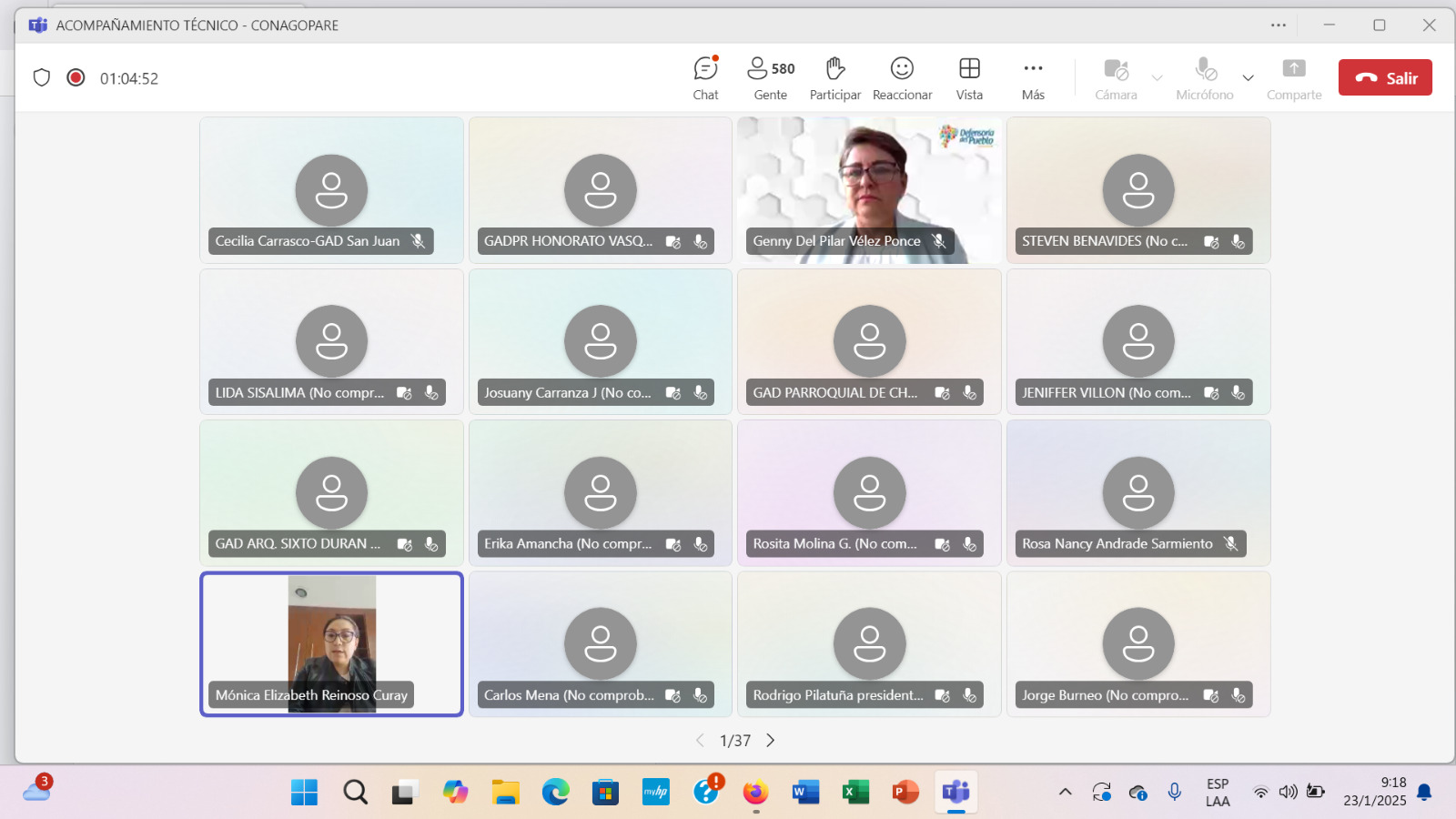The image size is (1456, 819).
Task: Click the shield privacy icon
Action: tap(42, 78)
